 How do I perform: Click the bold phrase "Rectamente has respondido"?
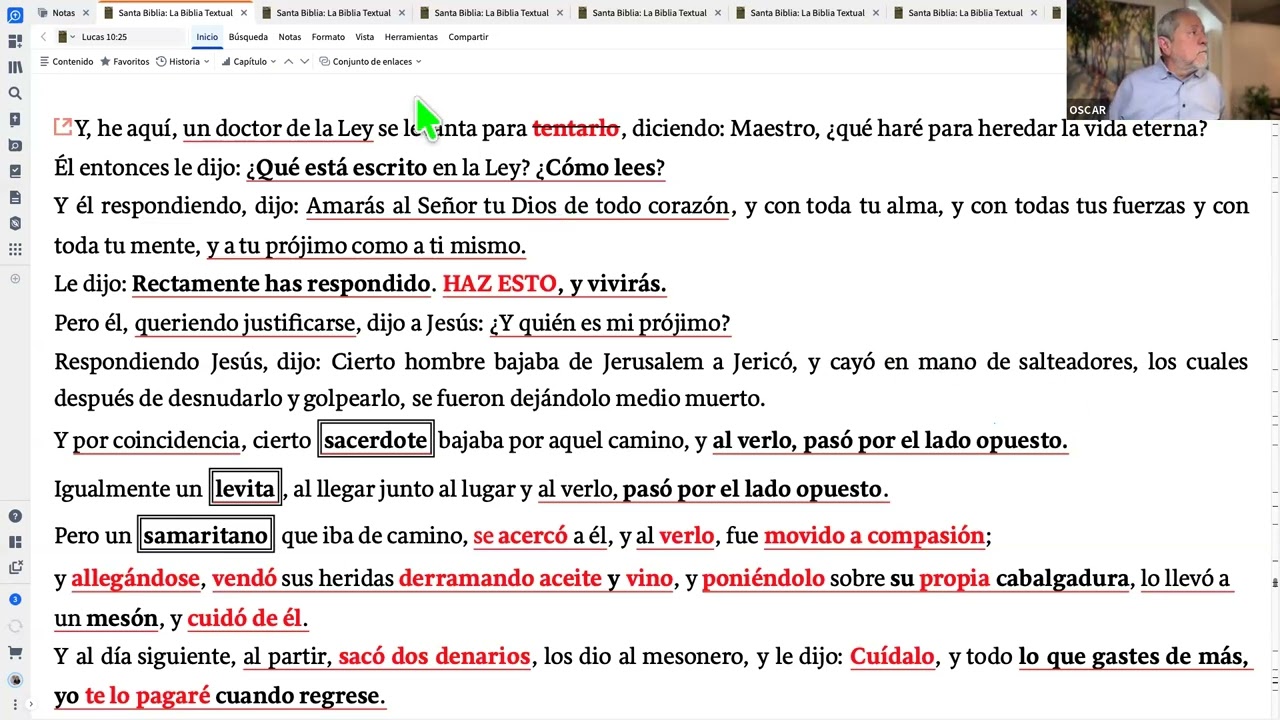pyautogui.click(x=281, y=284)
